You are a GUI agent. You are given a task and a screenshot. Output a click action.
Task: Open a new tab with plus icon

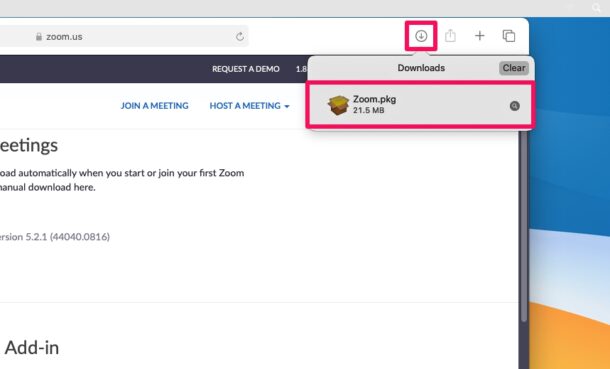tap(480, 36)
